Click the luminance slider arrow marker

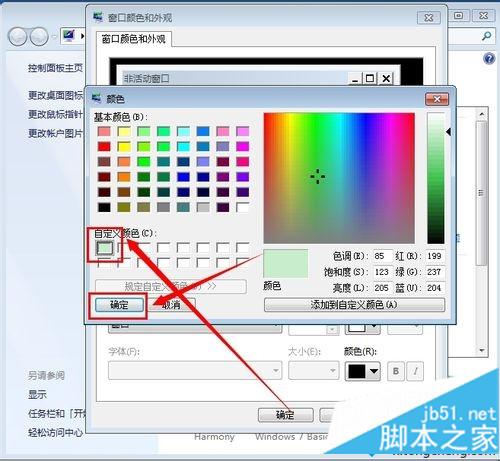coord(449,132)
